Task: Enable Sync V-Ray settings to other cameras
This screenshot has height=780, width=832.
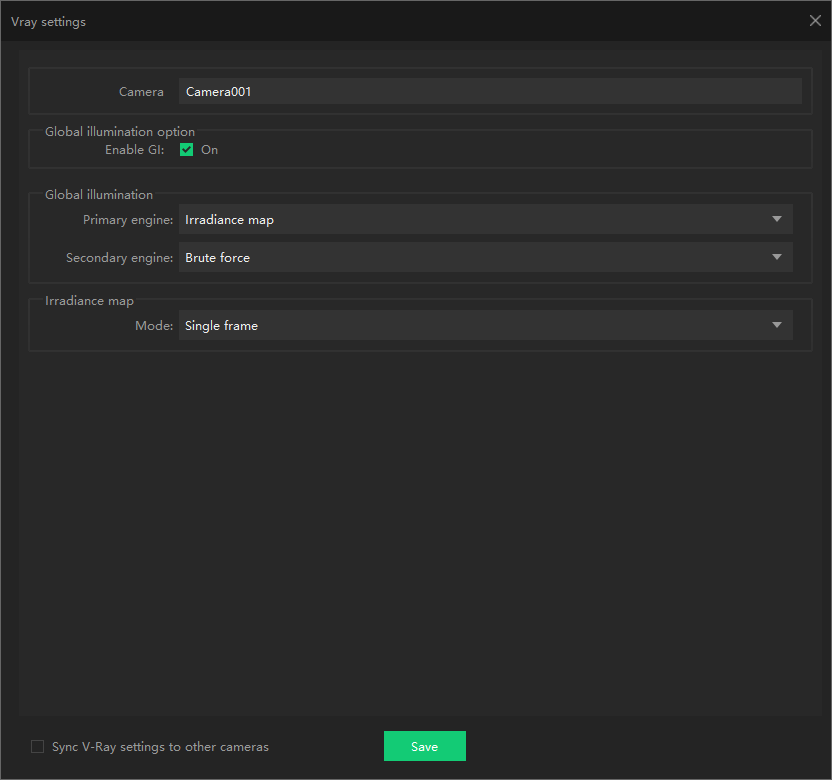Action: point(38,747)
